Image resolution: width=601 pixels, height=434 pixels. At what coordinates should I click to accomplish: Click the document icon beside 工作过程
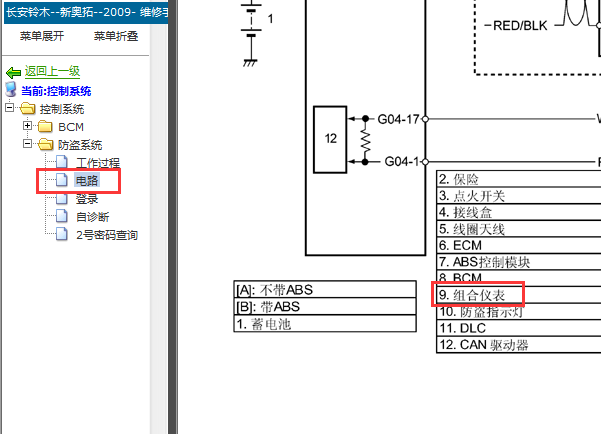point(62,162)
